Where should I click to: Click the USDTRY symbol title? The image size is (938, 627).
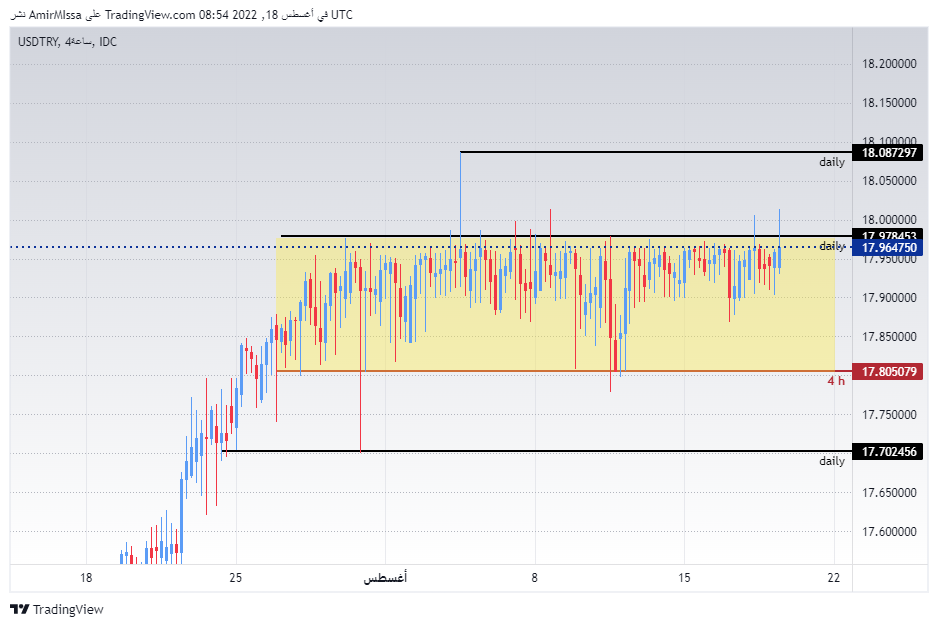38,42
